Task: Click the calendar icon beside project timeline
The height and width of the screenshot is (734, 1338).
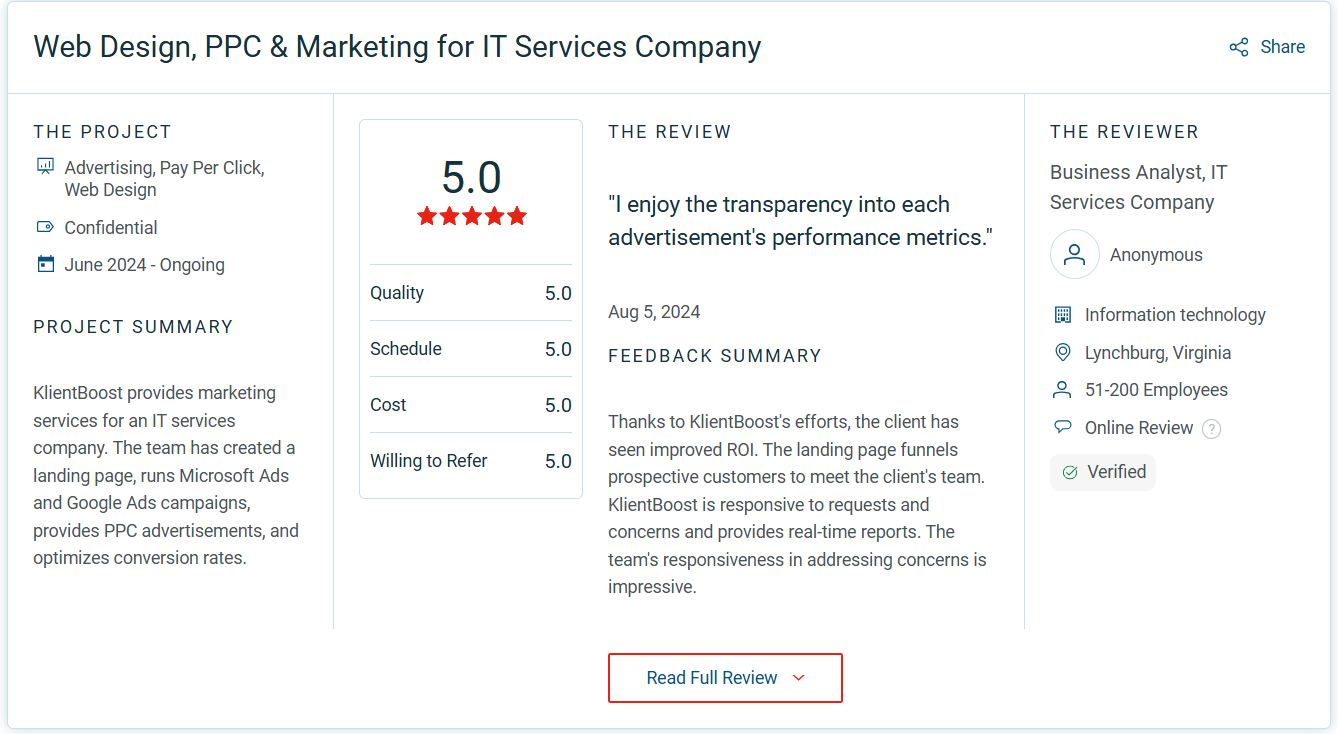Action: coord(45,264)
